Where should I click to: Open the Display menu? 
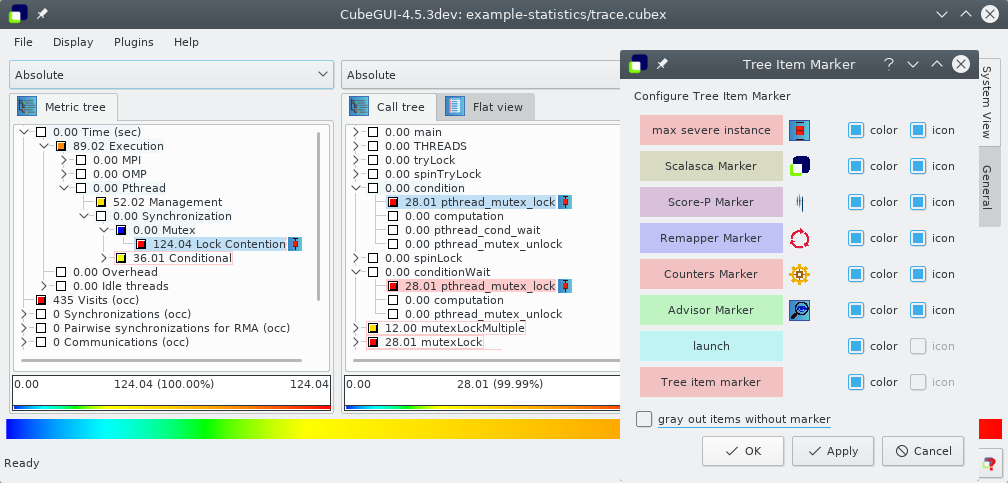point(73,42)
